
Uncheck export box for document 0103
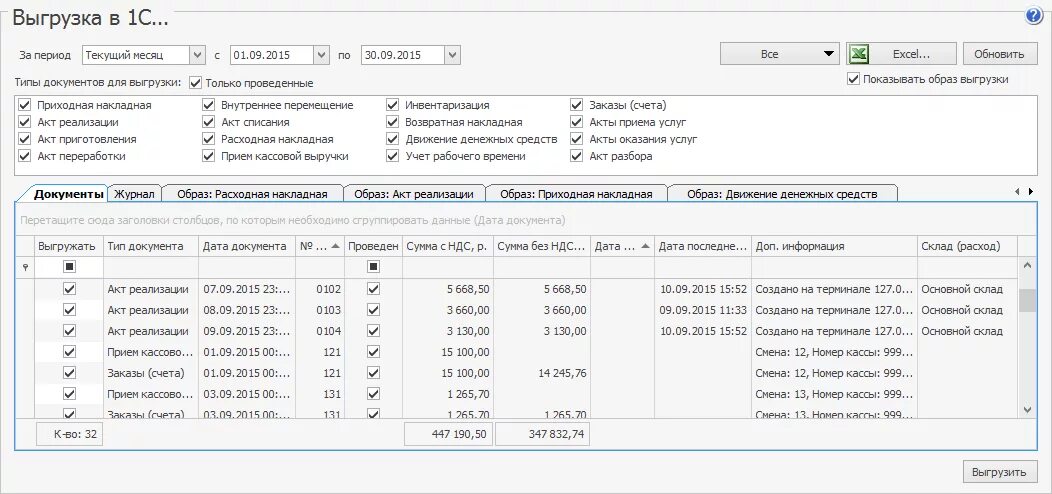click(x=69, y=309)
